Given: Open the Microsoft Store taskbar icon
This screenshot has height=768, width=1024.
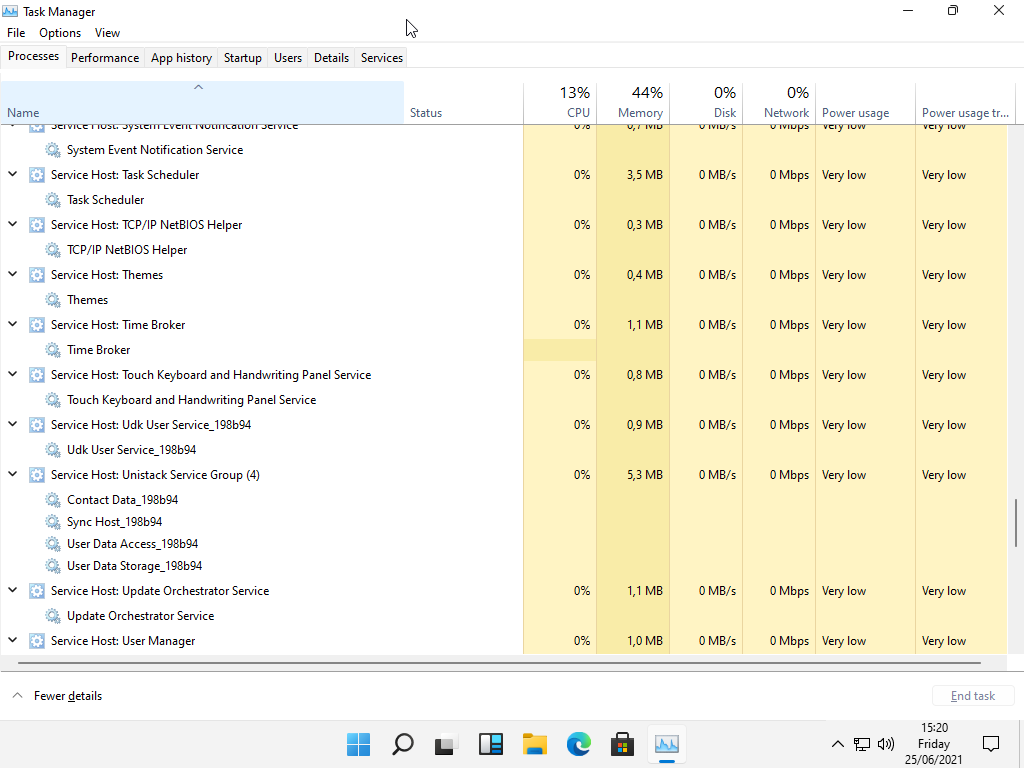Looking at the screenshot, I should point(623,744).
